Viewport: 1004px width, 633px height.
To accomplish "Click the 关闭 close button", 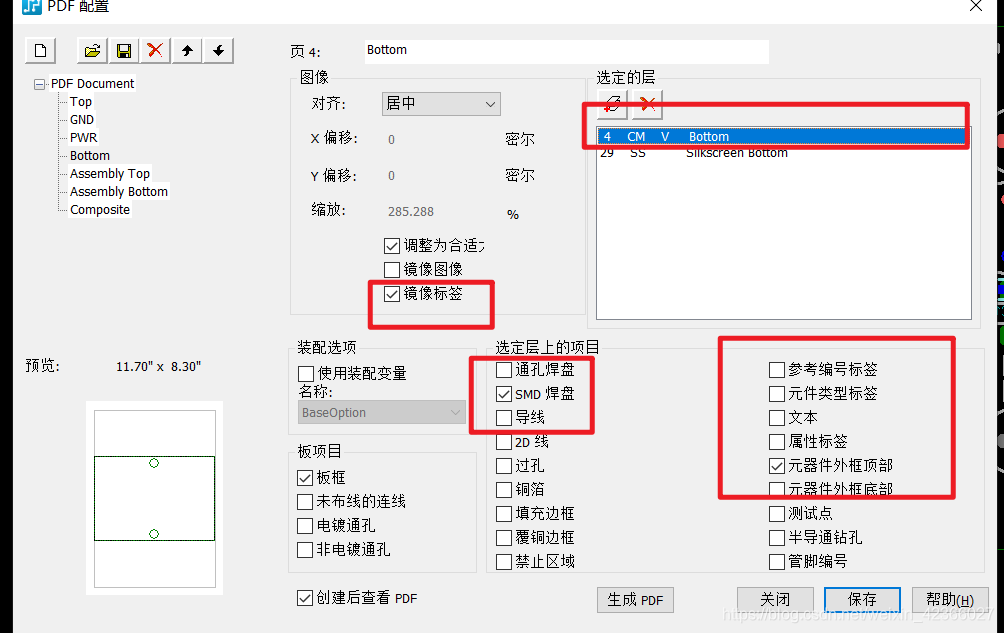I will coord(775,600).
